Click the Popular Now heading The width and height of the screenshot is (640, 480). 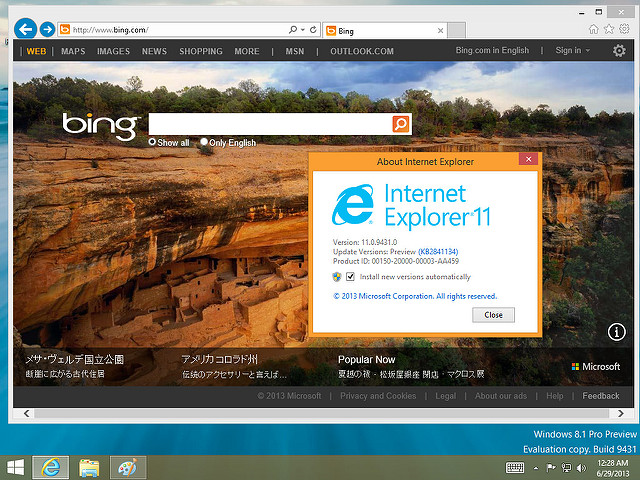point(367,360)
